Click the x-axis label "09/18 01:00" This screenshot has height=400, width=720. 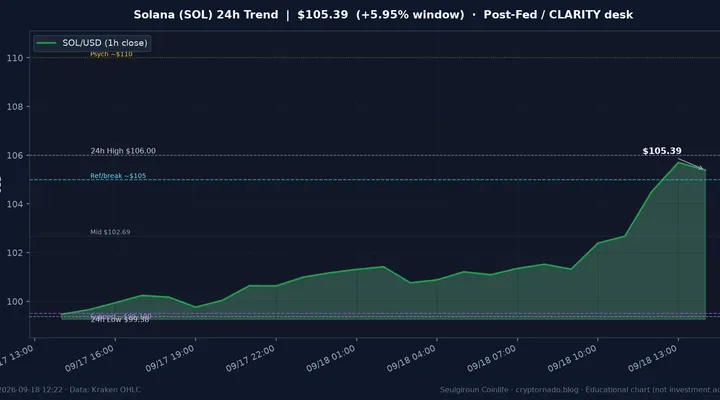(x=331, y=359)
